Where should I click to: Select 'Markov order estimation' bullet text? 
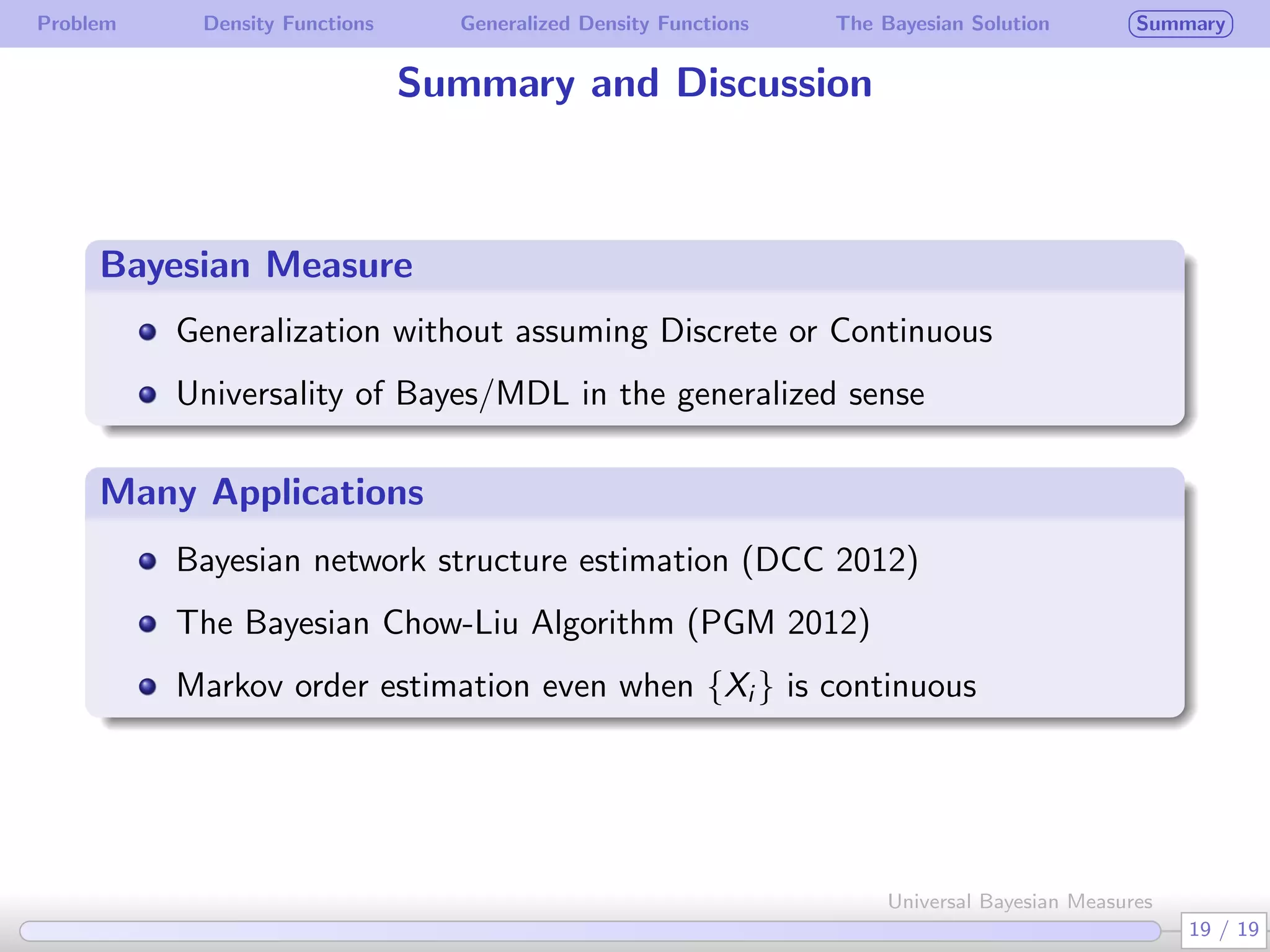click(x=577, y=686)
